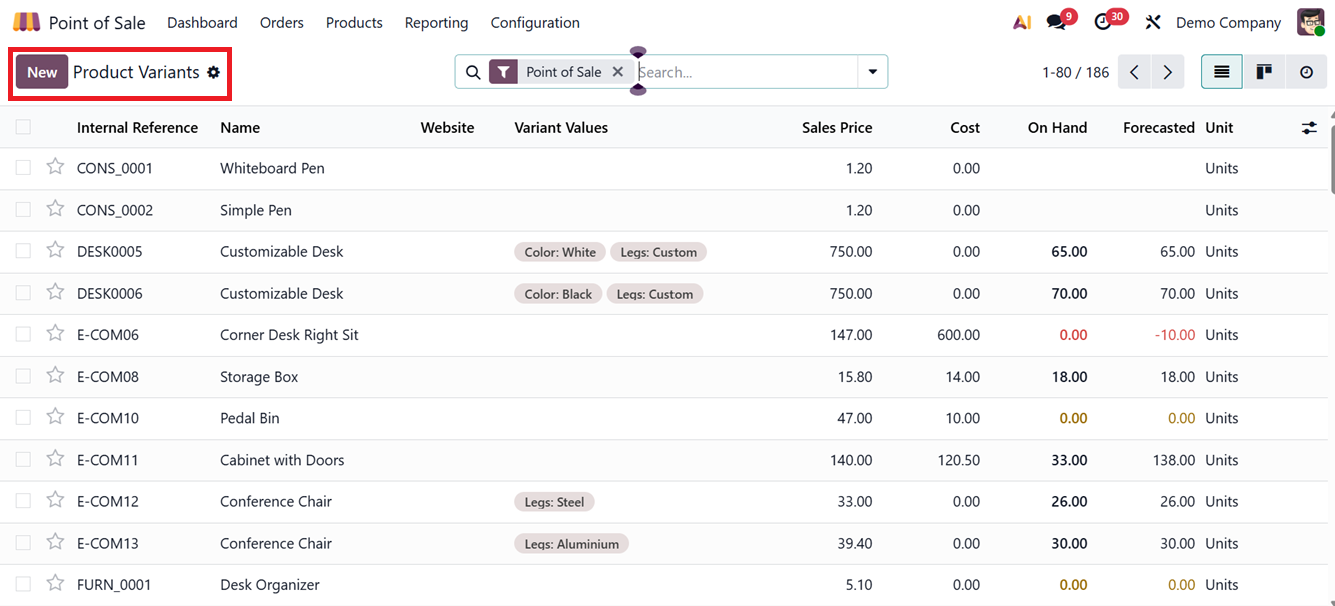The image size is (1335, 606).
Task: Click the developer tools wrench icon
Action: coord(1152,21)
